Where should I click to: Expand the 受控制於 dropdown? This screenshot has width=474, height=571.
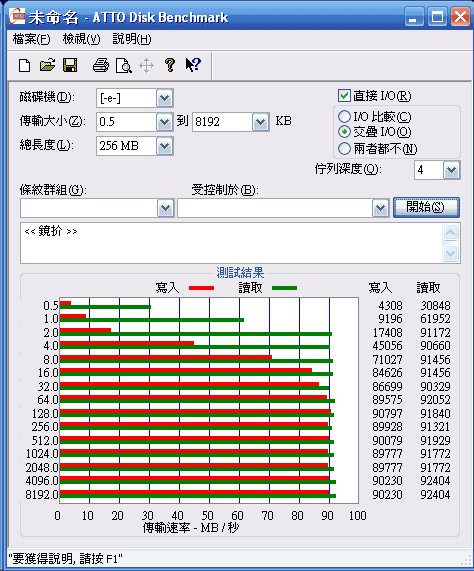pos(381,208)
